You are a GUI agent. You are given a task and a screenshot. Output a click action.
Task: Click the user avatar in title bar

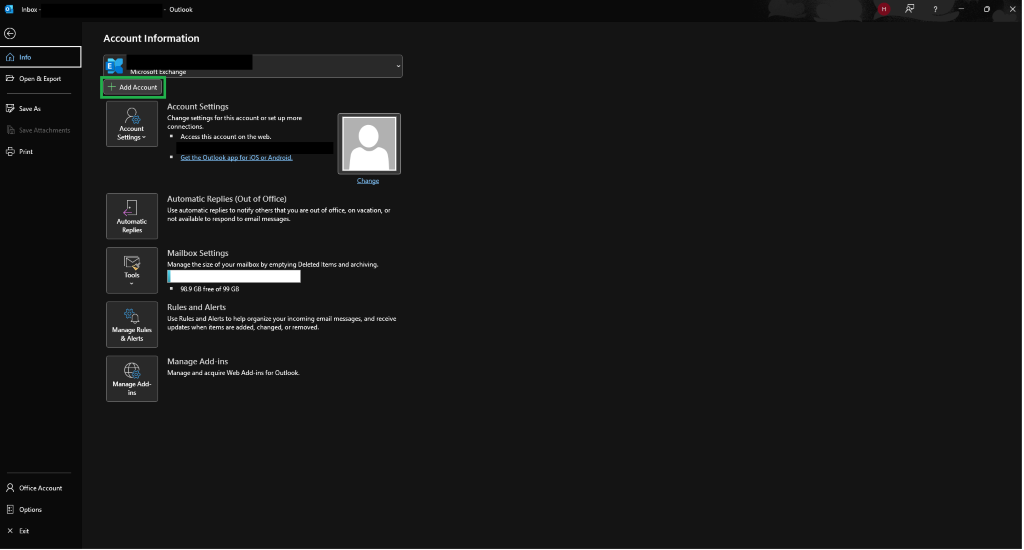click(884, 9)
